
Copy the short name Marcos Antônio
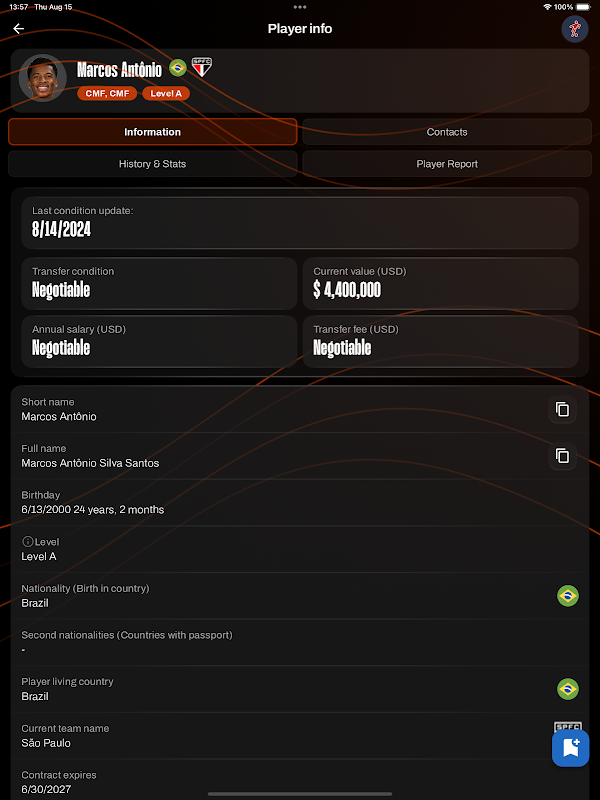(563, 409)
